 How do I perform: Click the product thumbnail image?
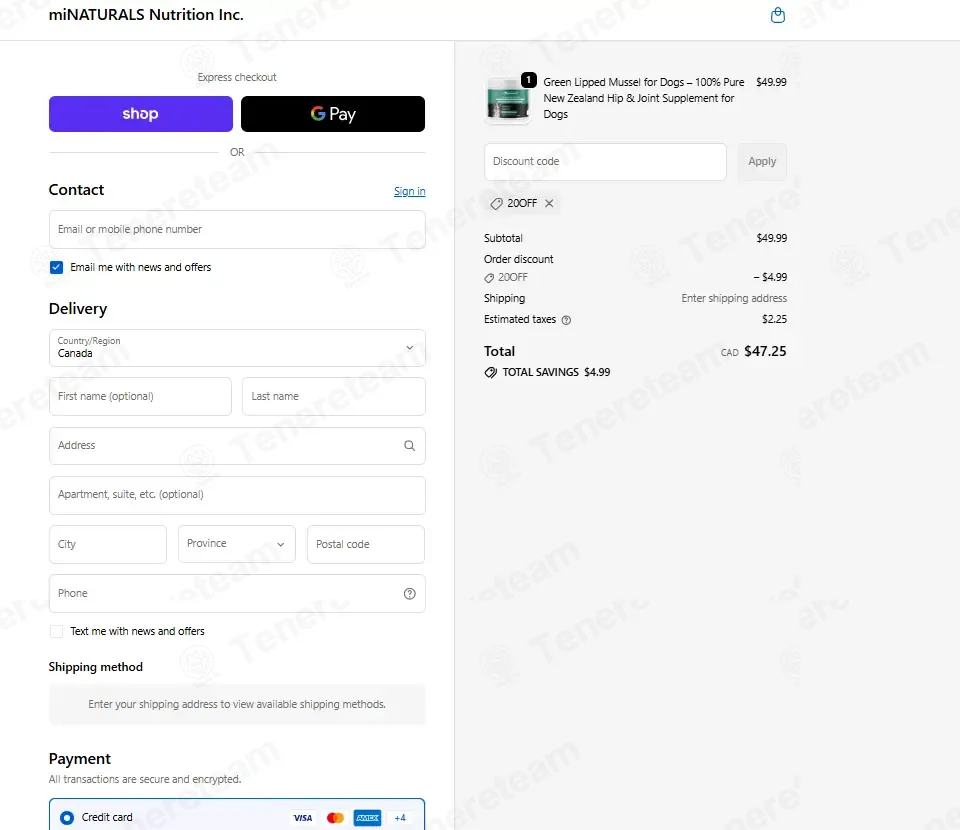pos(508,100)
